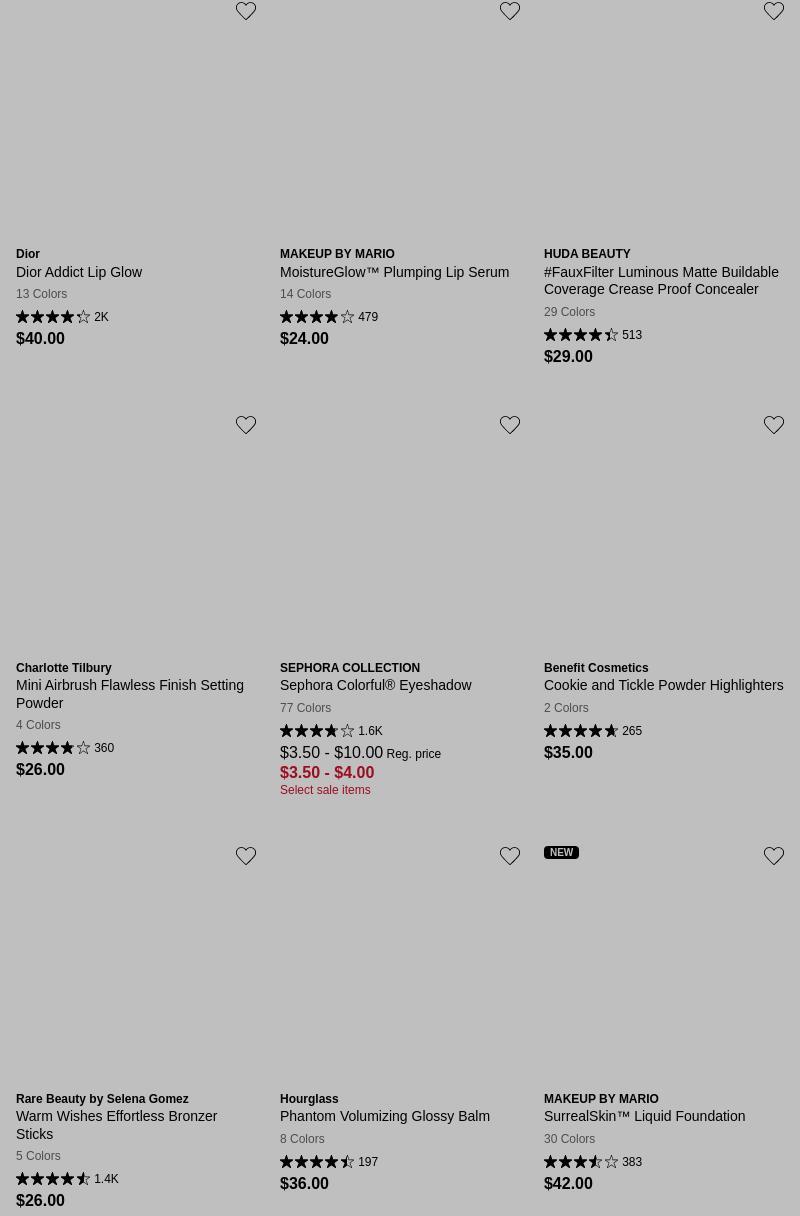Click the NEW badge on SurrealSkin foundation
This screenshot has height=1216, width=800.
(x=561, y=853)
